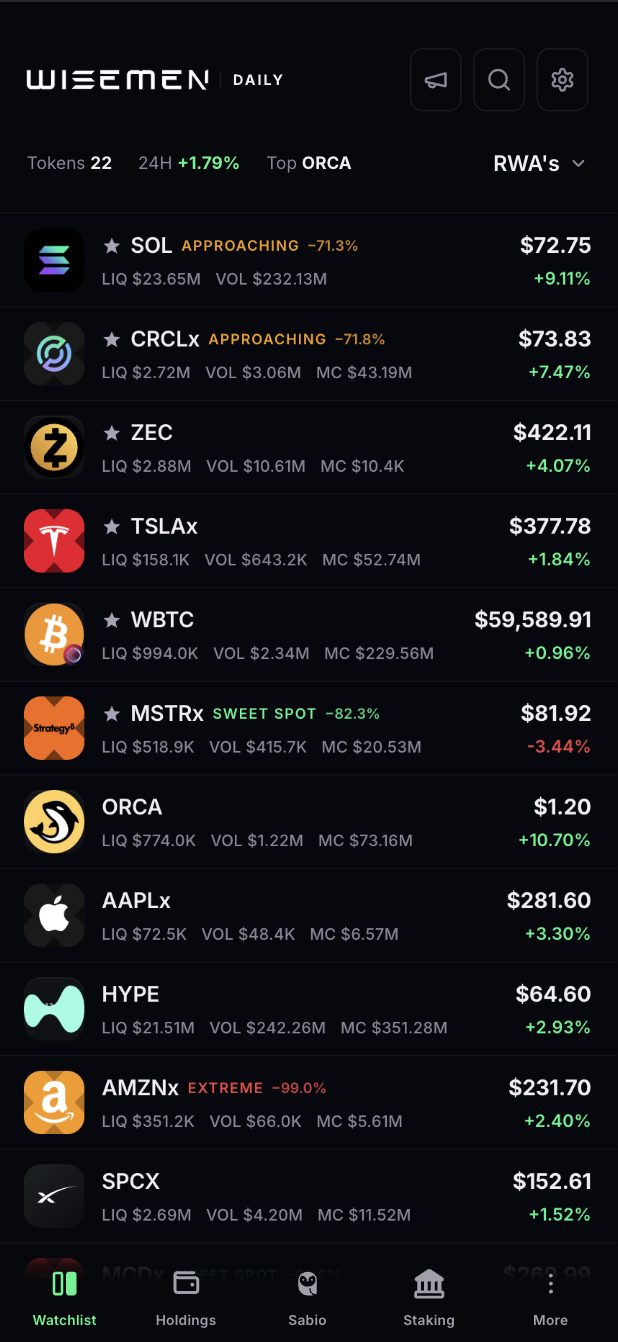Open the announcements megaphone icon
The width and height of the screenshot is (618, 1342).
(x=436, y=80)
